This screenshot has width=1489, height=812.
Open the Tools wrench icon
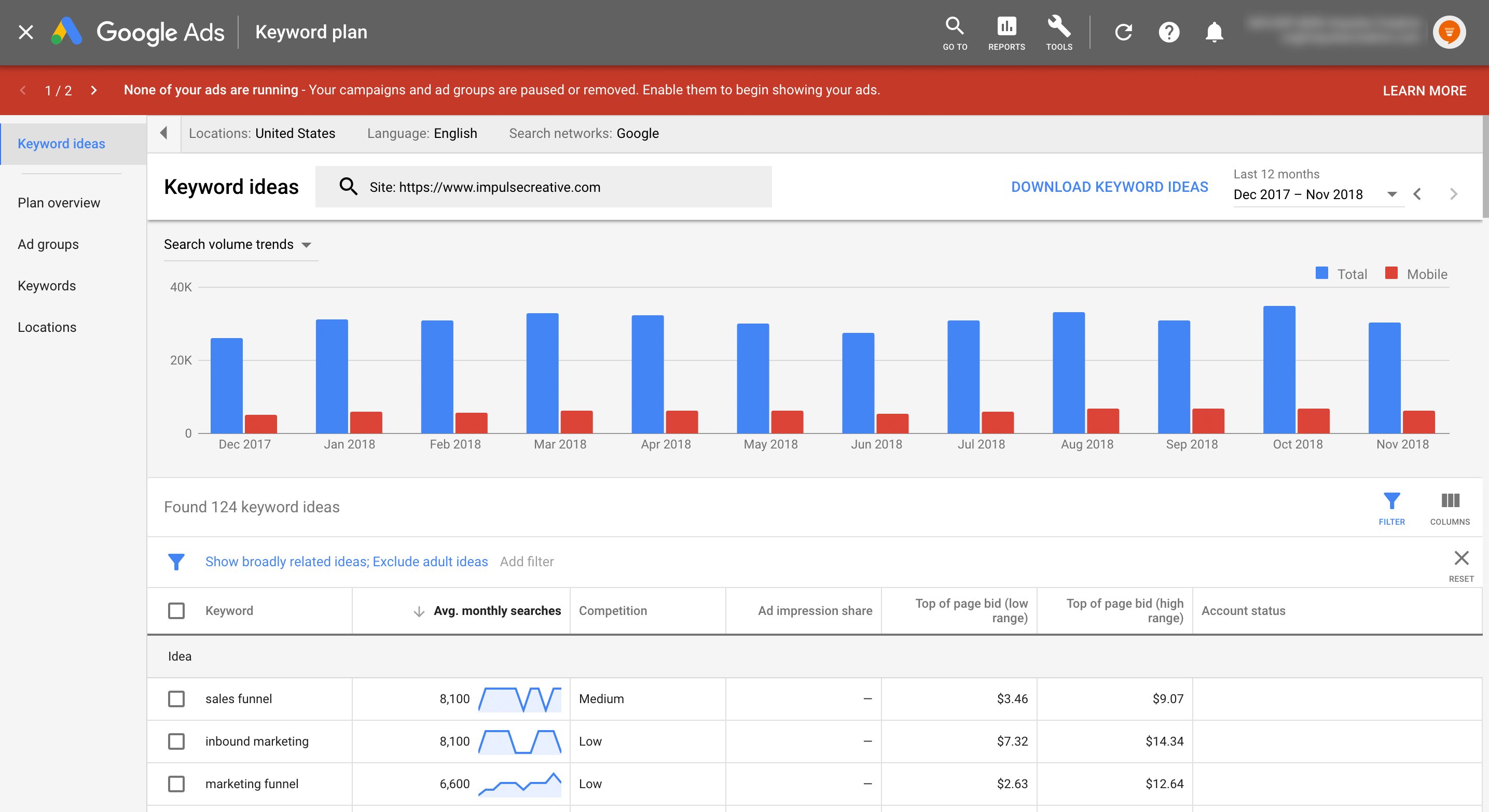pyautogui.click(x=1059, y=33)
